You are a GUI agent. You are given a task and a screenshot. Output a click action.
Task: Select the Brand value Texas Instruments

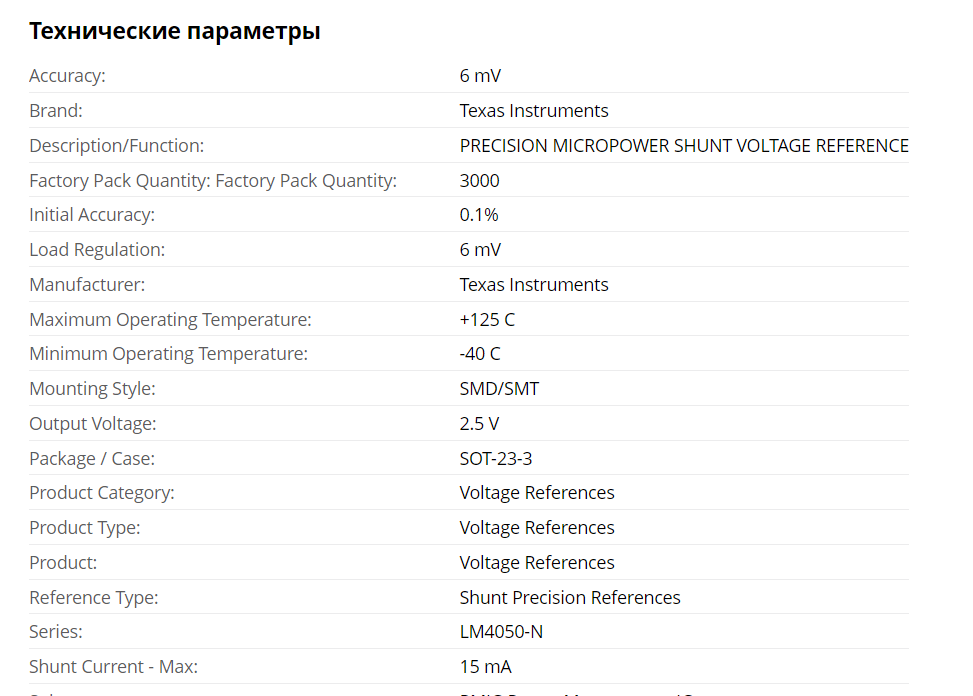[x=534, y=111]
